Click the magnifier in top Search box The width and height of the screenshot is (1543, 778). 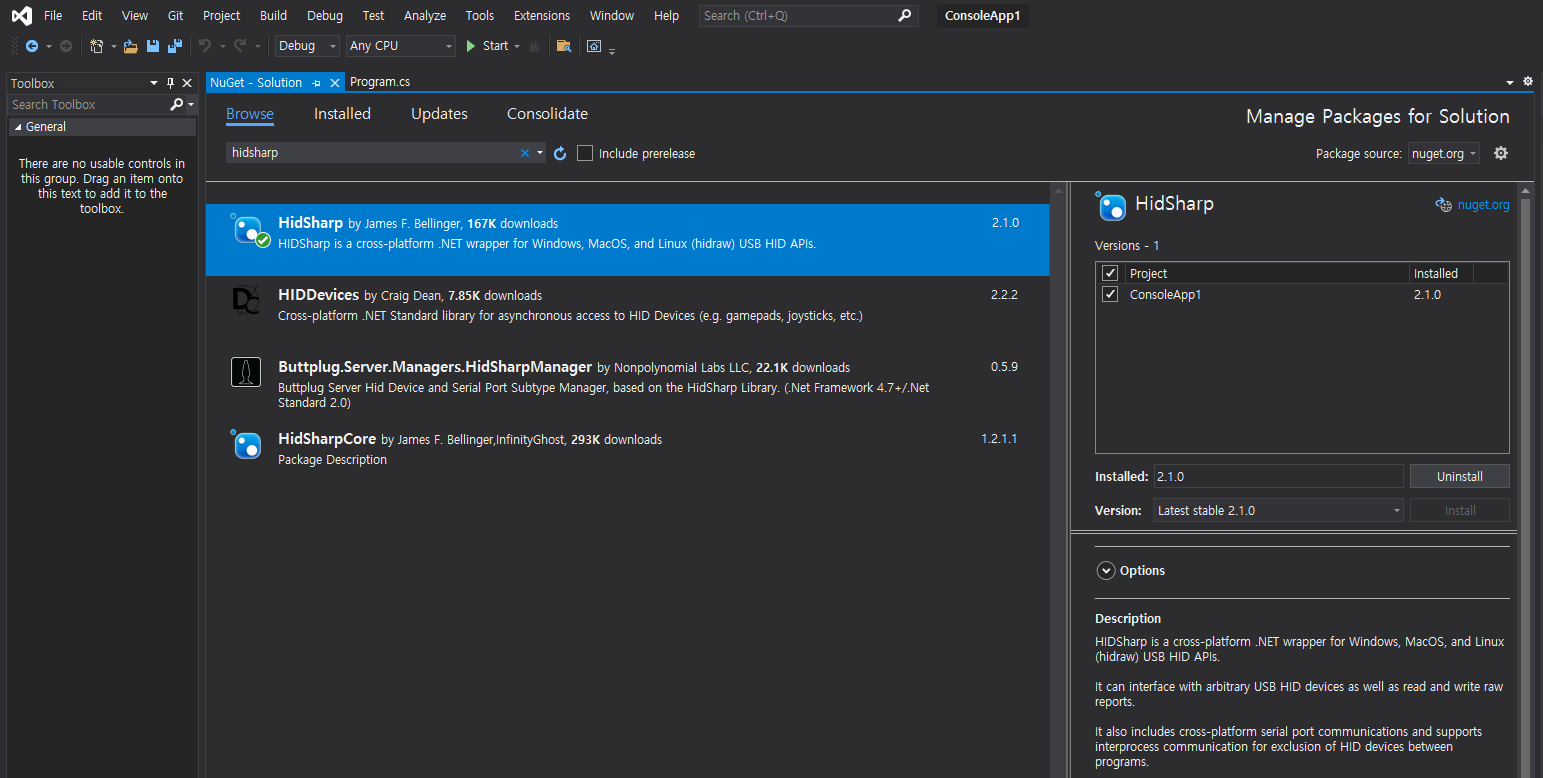coord(904,15)
